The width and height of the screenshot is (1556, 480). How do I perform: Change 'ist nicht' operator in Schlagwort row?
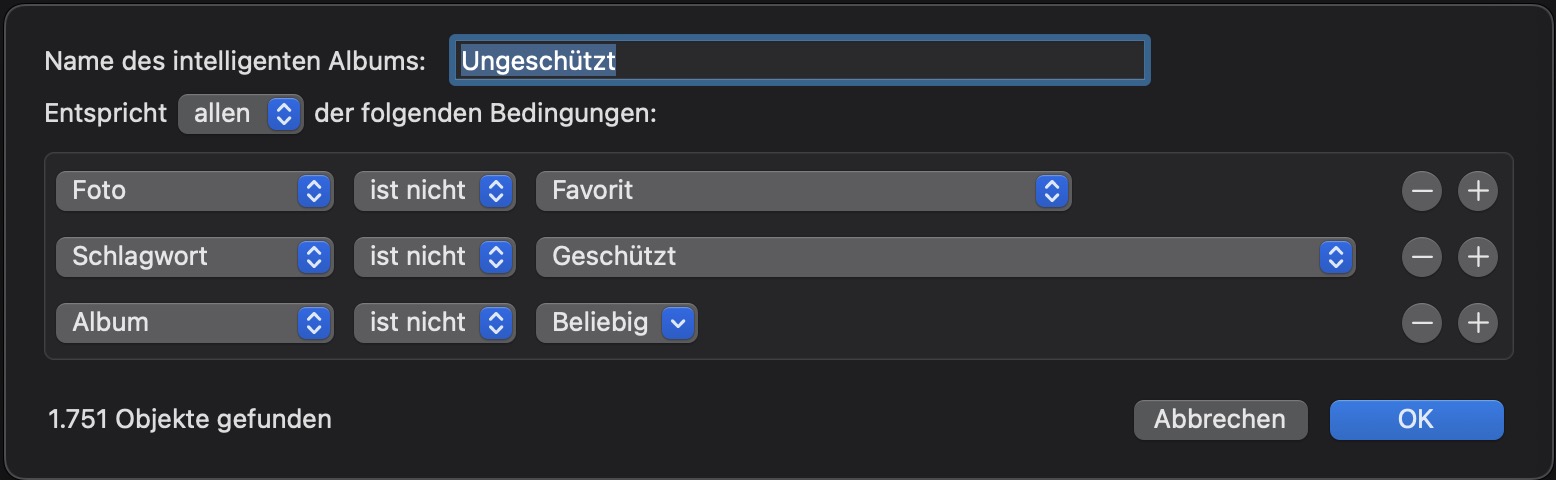(434, 257)
